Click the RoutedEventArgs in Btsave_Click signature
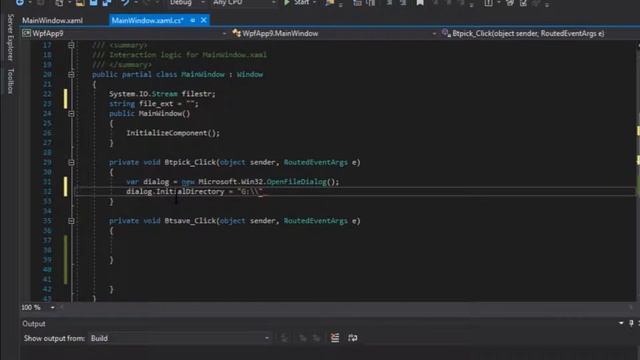This screenshot has height=360, width=640. (x=316, y=221)
